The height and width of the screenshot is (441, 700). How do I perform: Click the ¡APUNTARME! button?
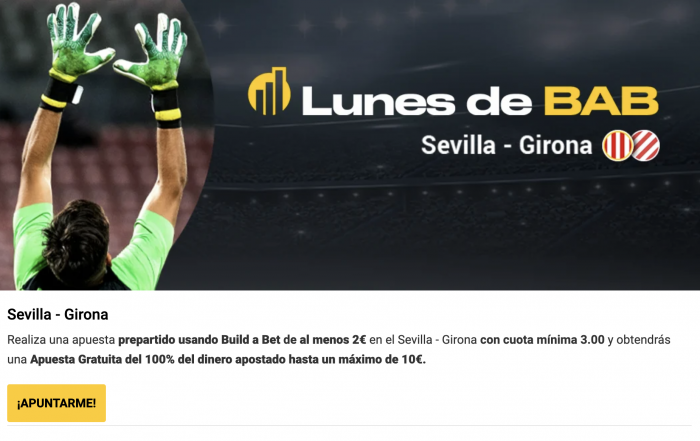pos(56,403)
